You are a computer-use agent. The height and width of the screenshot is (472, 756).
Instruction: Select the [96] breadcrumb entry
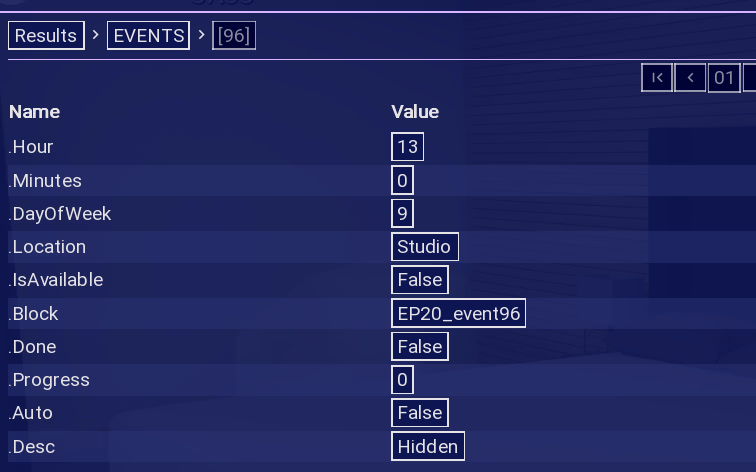233,36
